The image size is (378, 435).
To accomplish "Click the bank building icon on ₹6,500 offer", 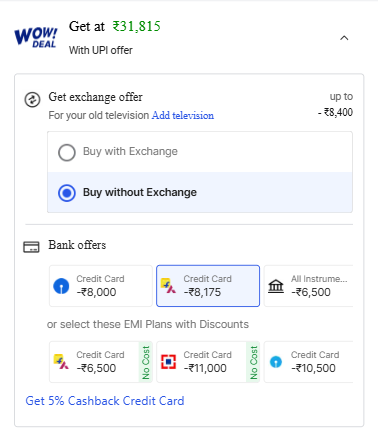I will point(276,286).
